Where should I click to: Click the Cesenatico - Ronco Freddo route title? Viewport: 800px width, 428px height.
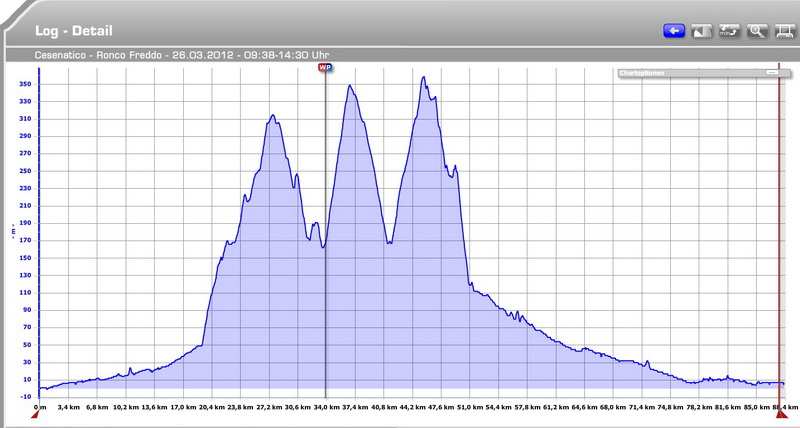(182, 56)
